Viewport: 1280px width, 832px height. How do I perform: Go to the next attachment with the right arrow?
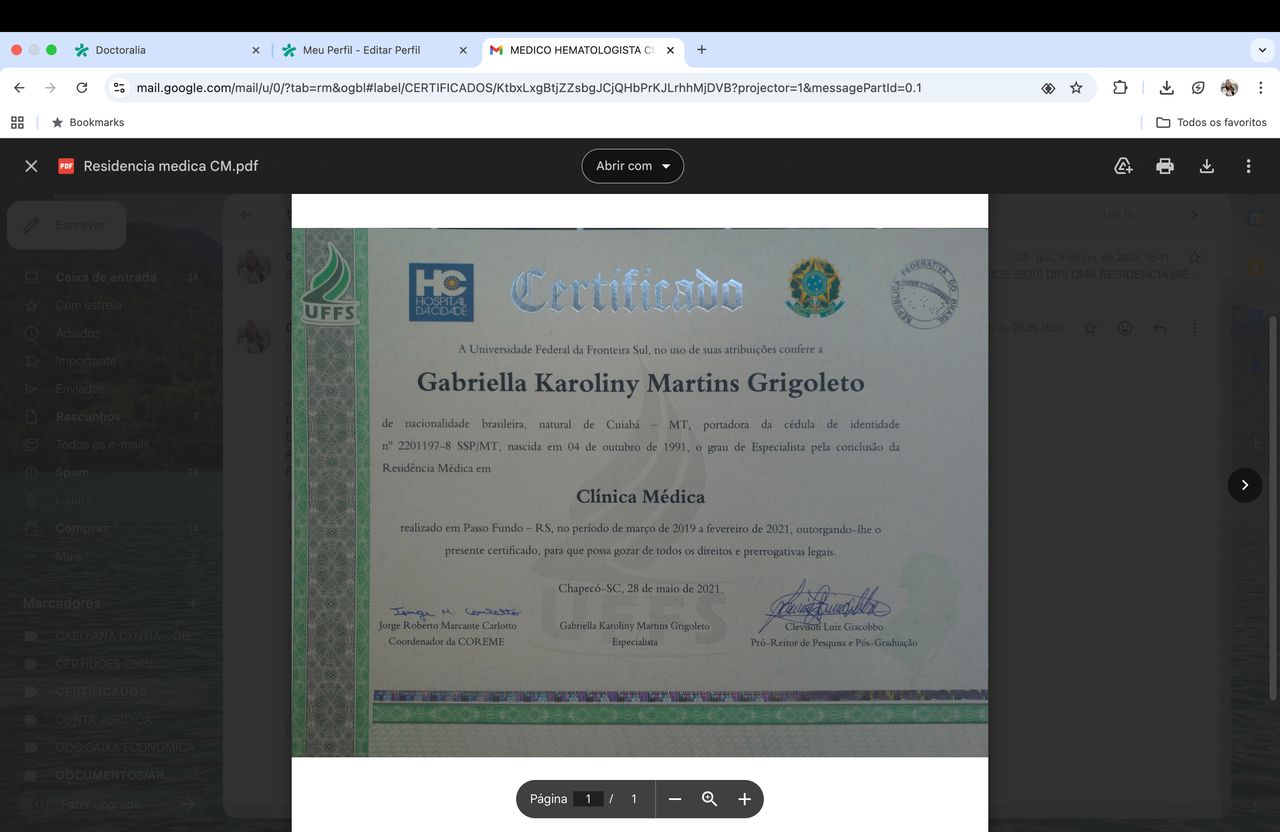(x=1244, y=485)
